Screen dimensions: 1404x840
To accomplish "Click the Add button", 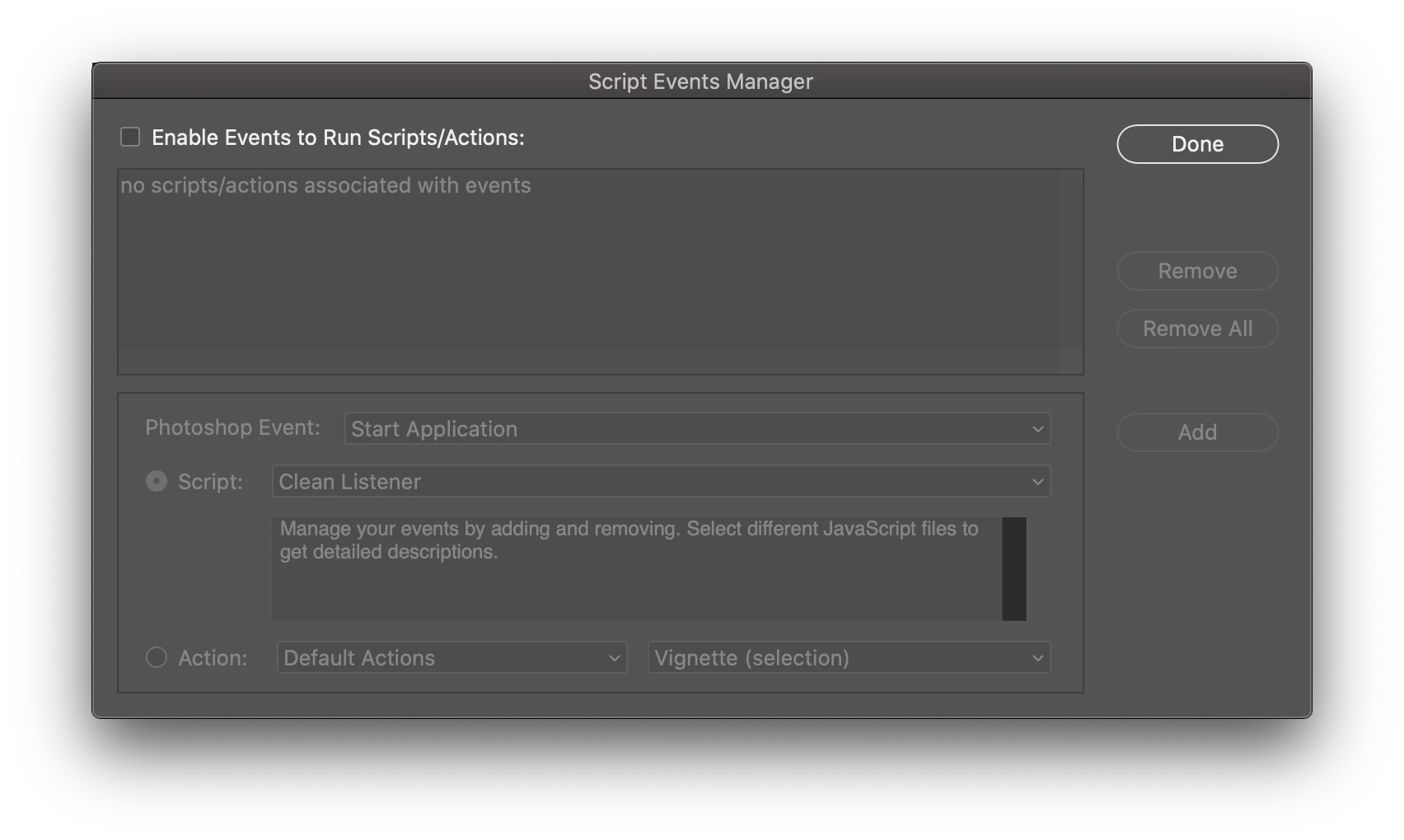I will pos(1197,432).
